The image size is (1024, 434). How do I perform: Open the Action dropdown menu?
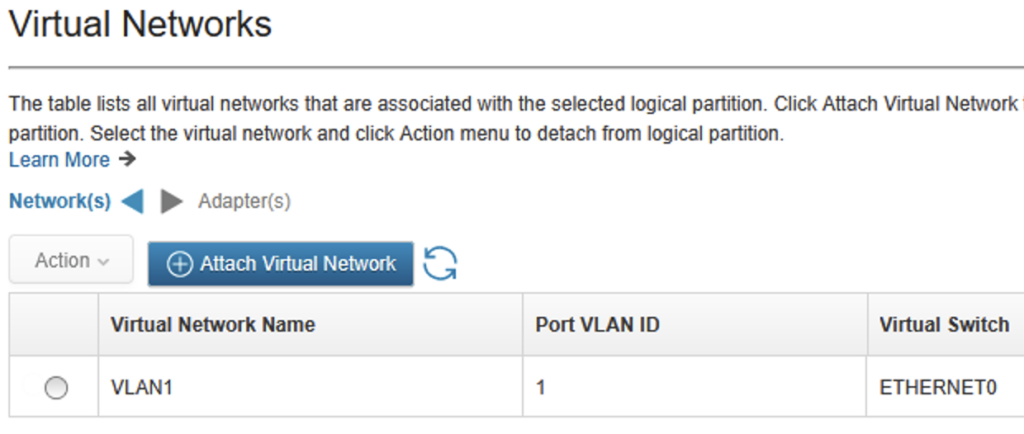[71, 260]
